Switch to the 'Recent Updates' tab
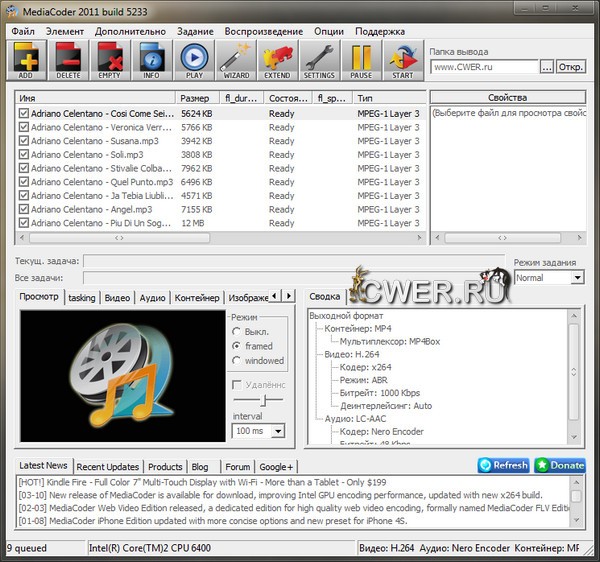Screen dimensions: 600x562 pyautogui.click(x=108, y=467)
